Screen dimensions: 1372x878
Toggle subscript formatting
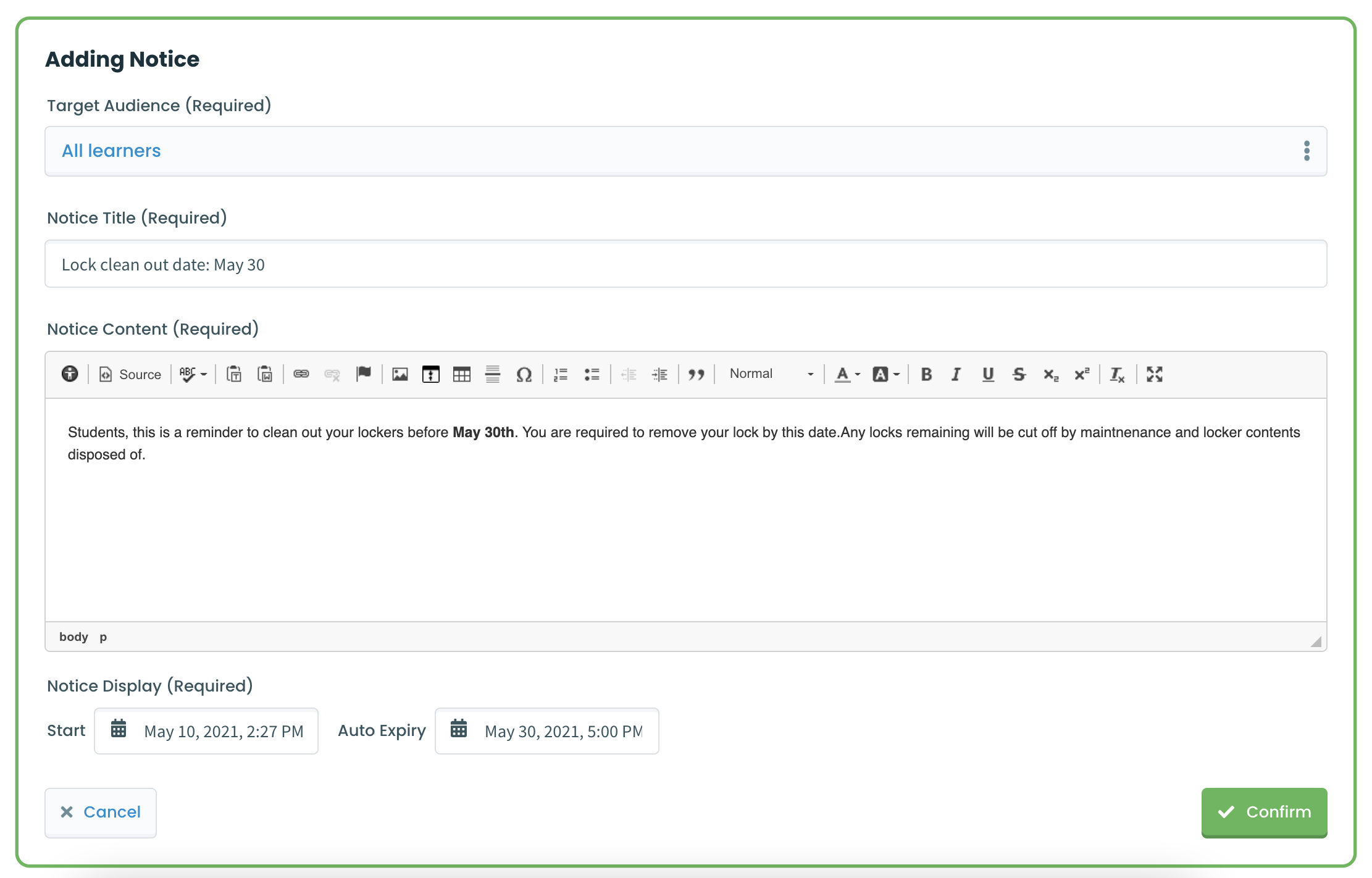[x=1051, y=374]
